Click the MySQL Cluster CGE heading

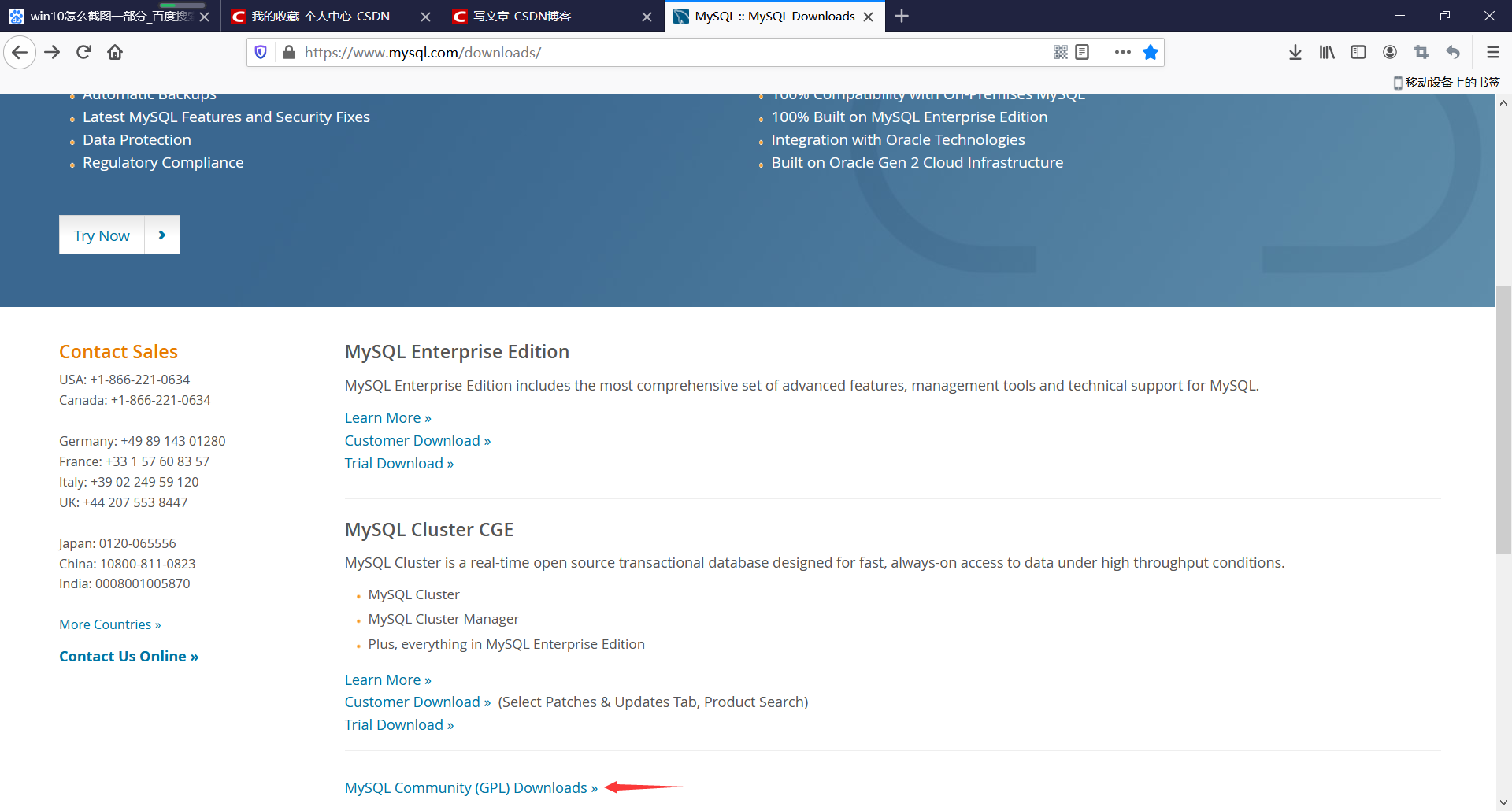point(429,530)
